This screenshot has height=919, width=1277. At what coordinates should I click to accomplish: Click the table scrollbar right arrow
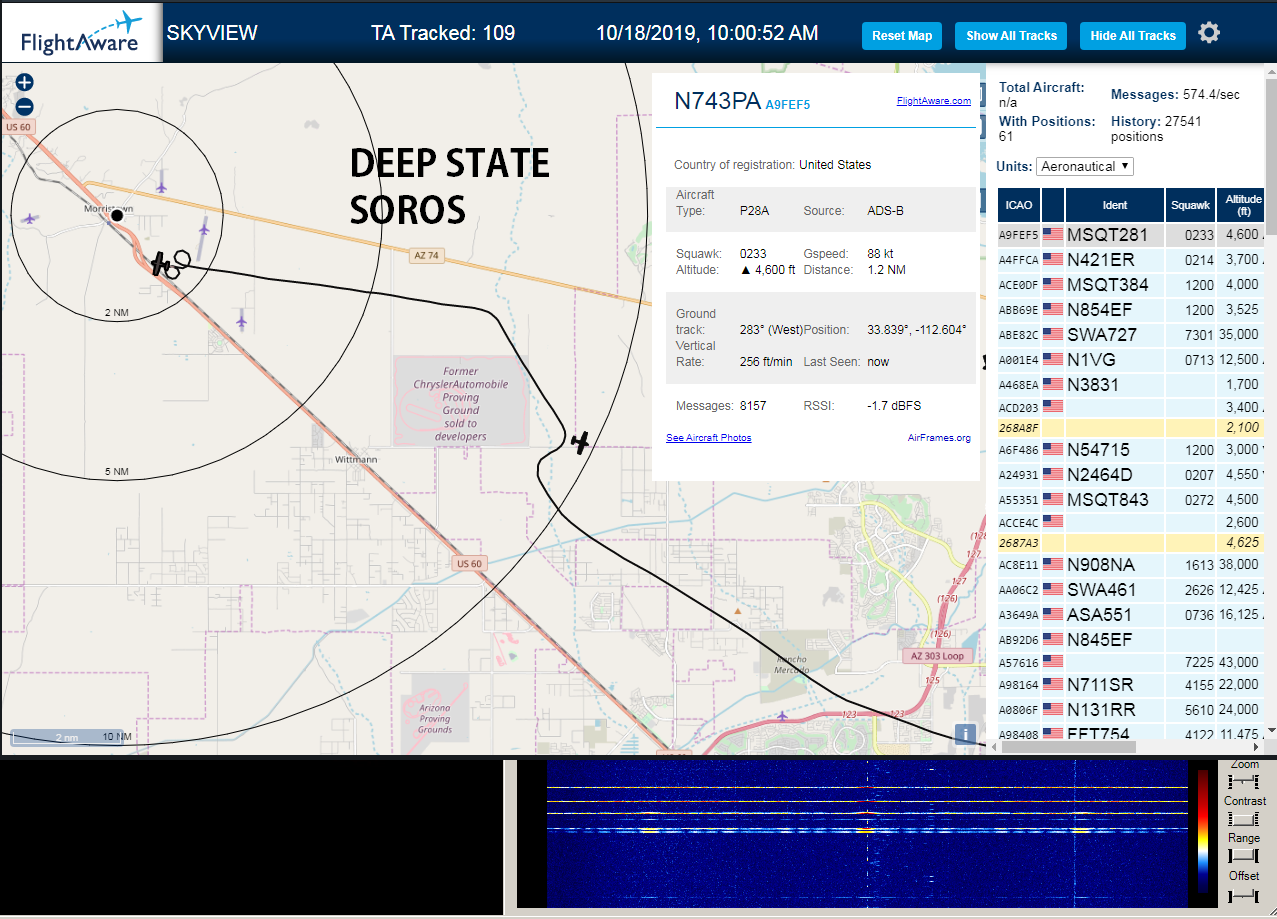point(1255,747)
